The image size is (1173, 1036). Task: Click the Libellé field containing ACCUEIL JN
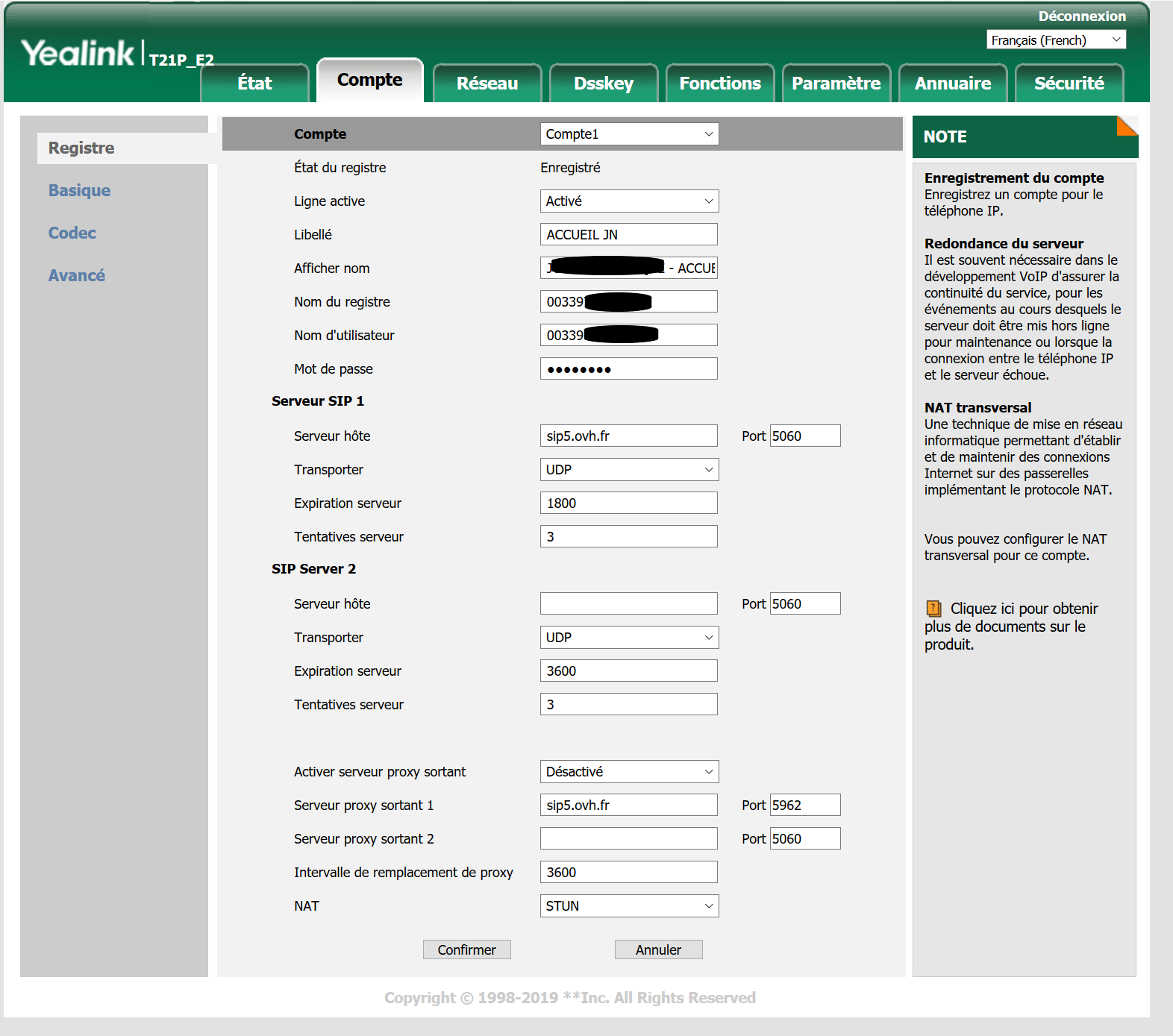(x=628, y=235)
